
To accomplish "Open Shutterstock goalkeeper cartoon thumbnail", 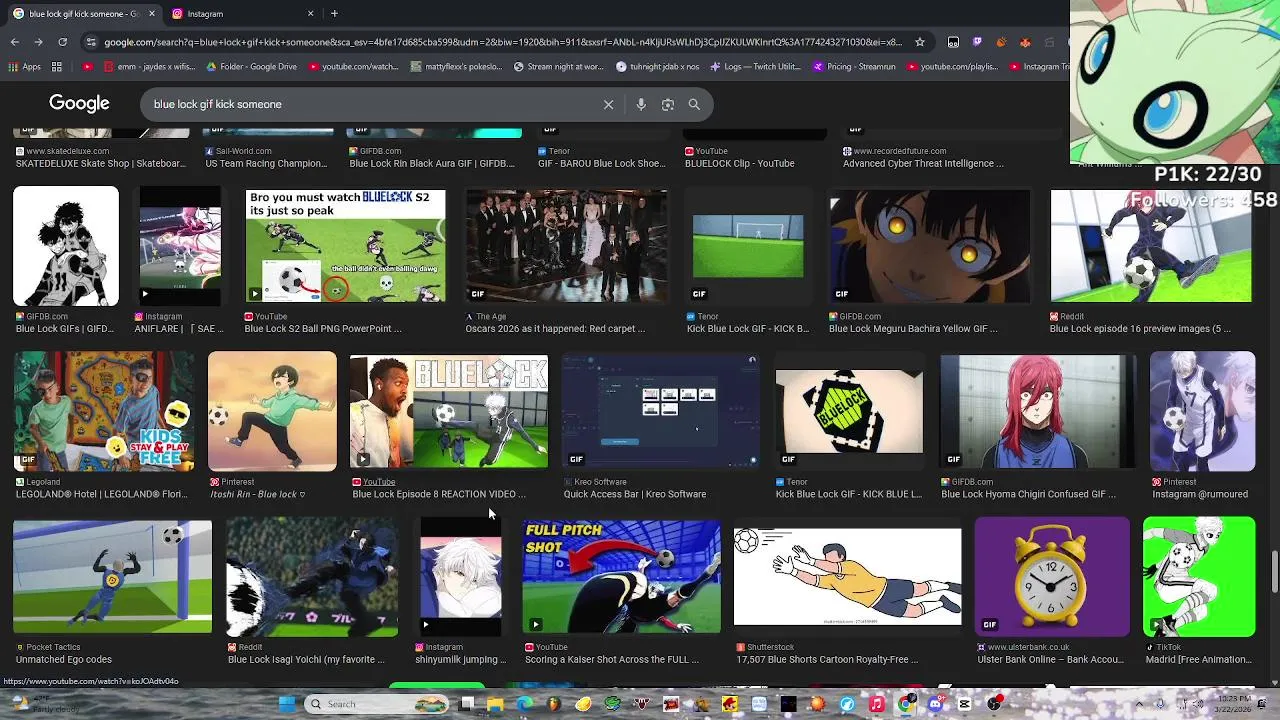I will 847,576.
